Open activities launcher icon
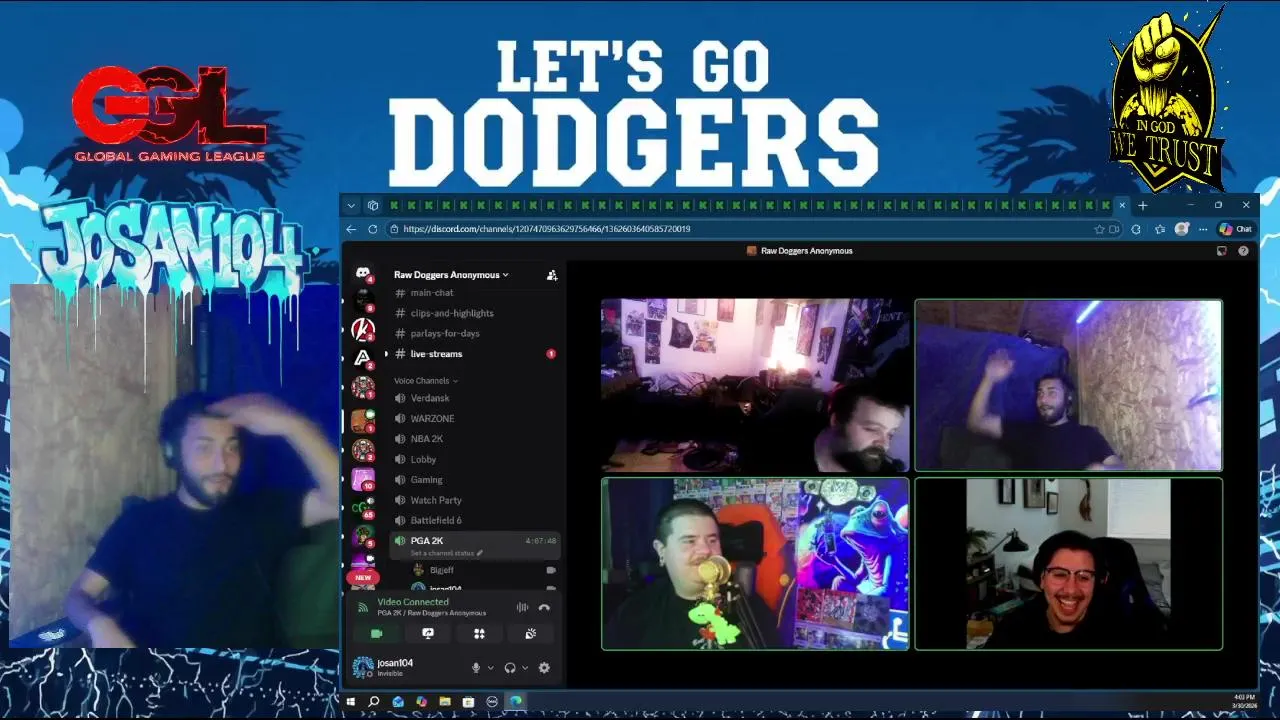Image resolution: width=1280 pixels, height=720 pixels. (x=479, y=634)
